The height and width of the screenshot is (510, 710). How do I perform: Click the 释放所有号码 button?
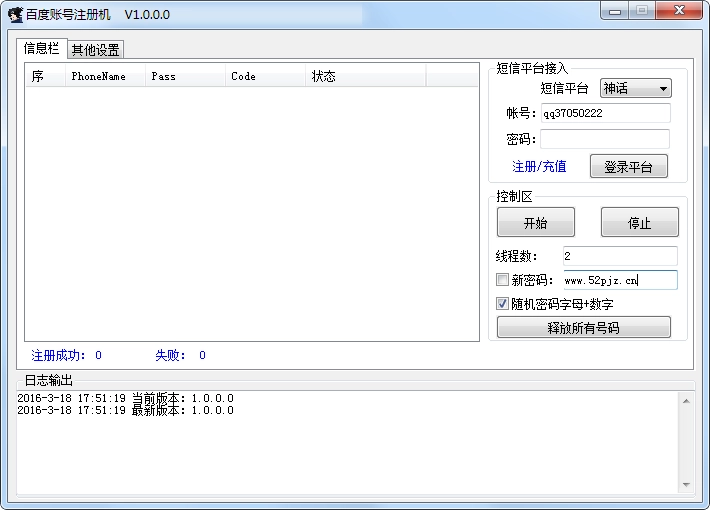click(x=584, y=327)
